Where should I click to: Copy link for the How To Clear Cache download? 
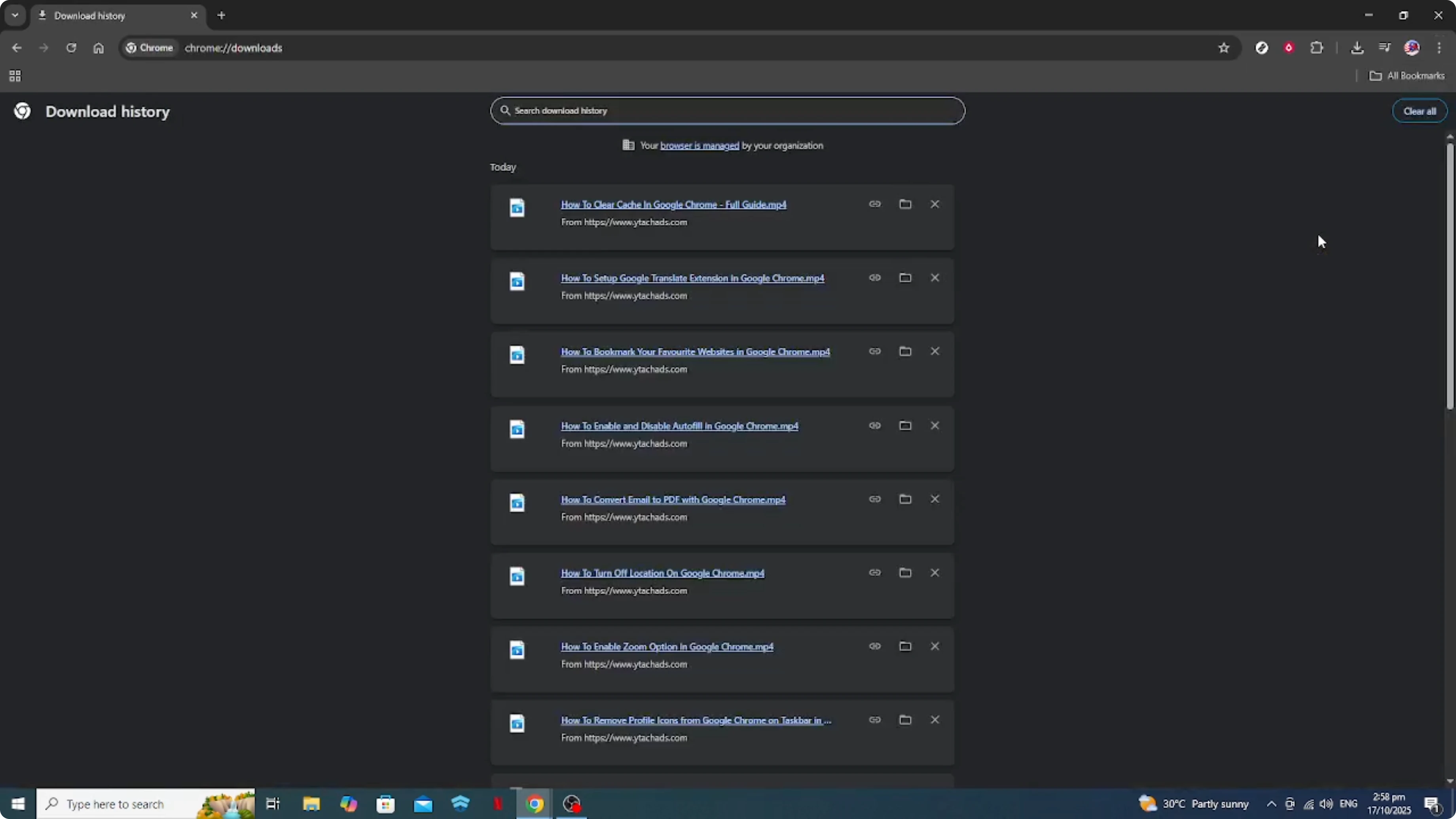(874, 204)
